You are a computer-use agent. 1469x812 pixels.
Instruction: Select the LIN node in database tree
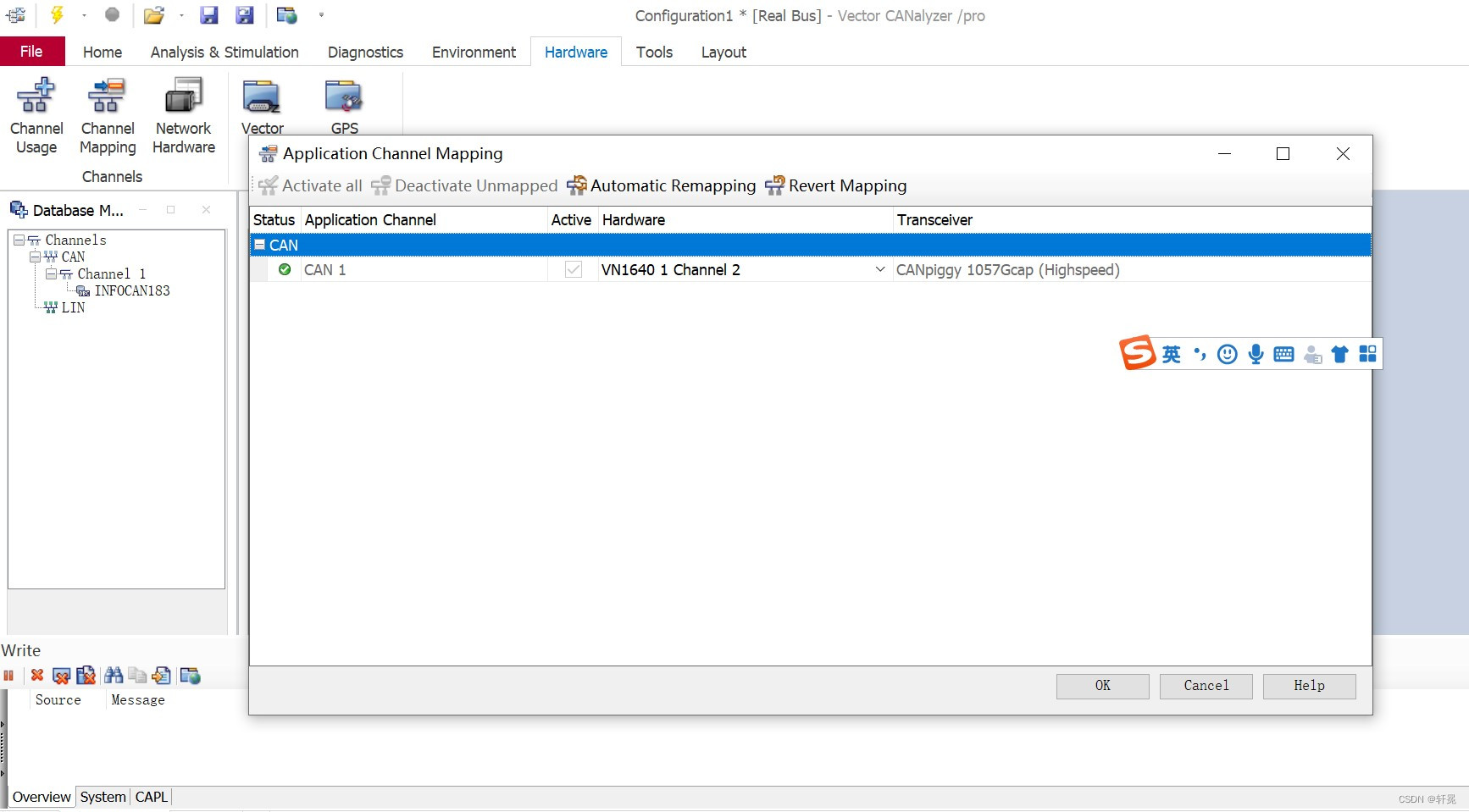73,308
